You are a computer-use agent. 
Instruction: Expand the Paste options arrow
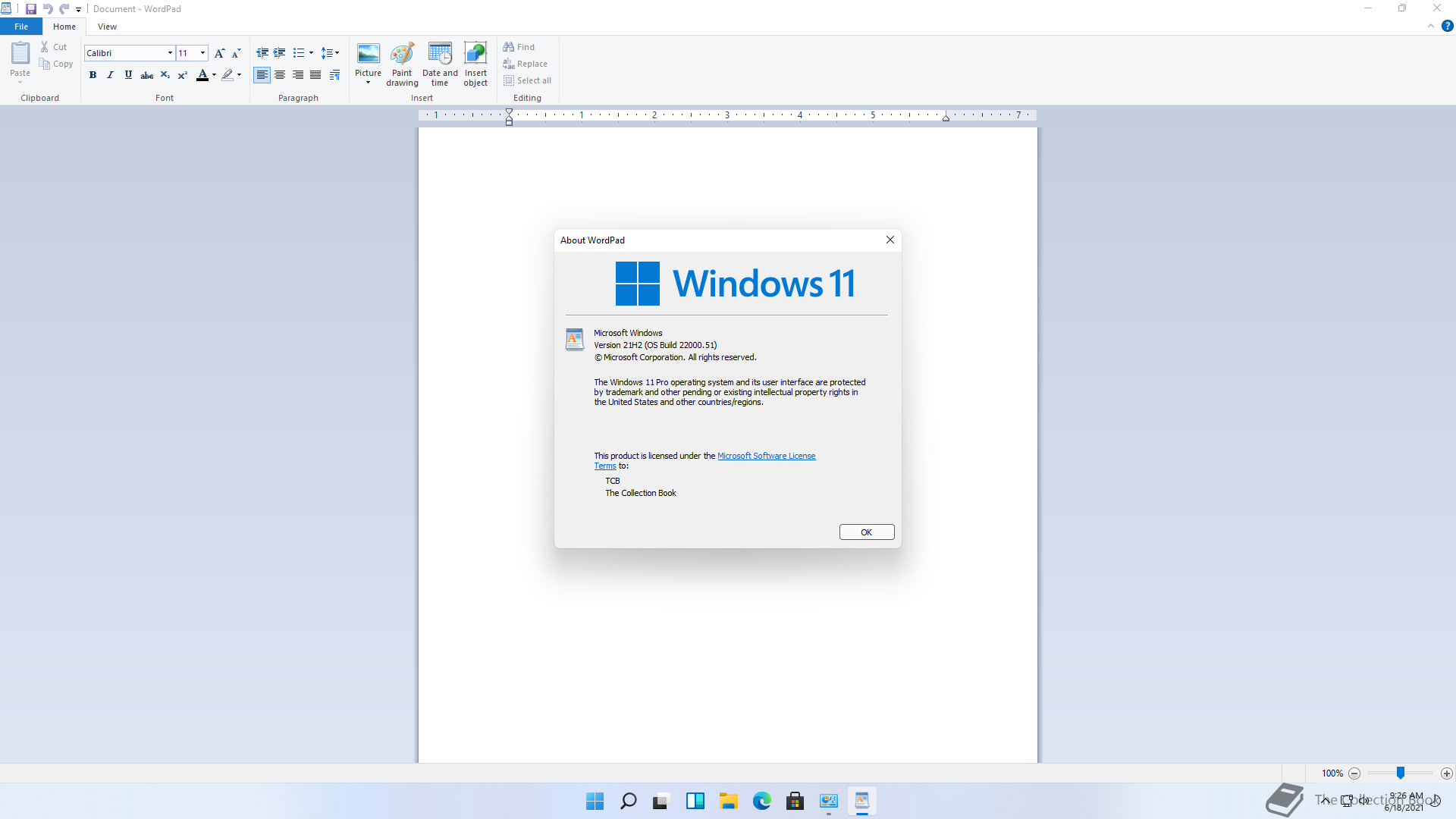[20, 82]
